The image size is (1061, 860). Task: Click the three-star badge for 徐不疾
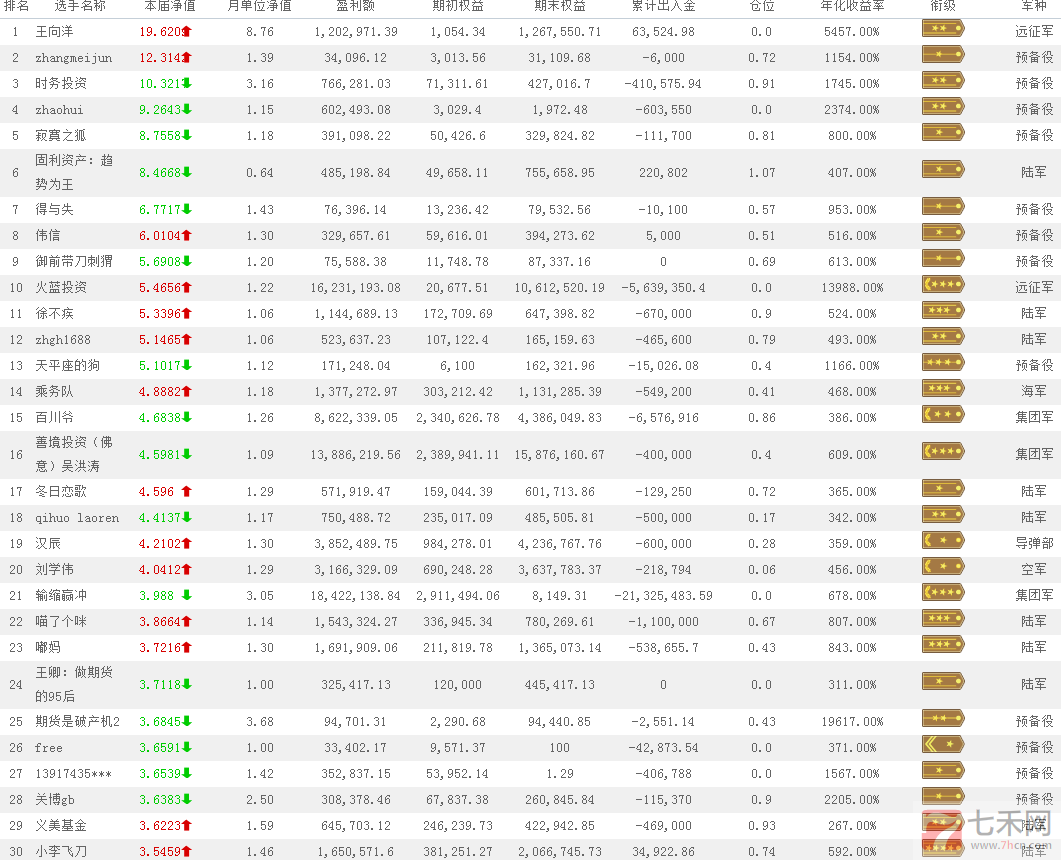click(x=943, y=311)
